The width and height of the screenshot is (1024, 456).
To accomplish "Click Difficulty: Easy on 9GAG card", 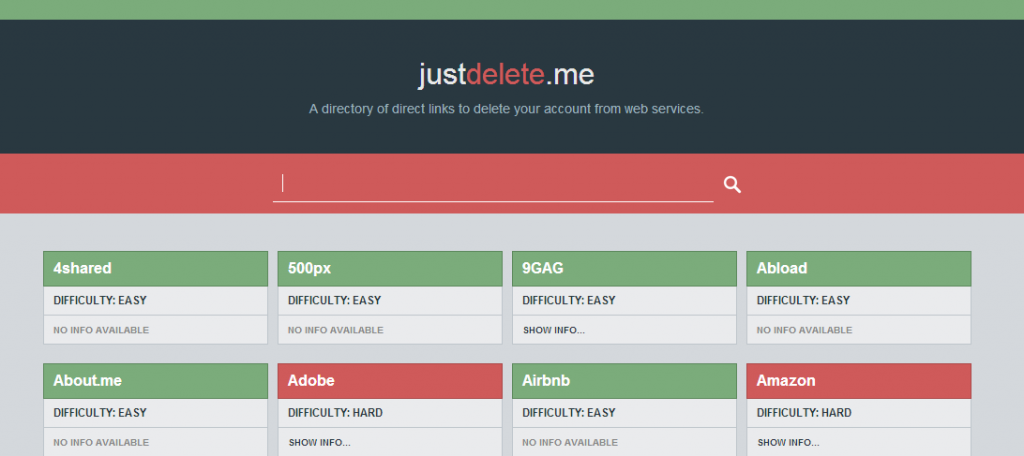I will [569, 301].
